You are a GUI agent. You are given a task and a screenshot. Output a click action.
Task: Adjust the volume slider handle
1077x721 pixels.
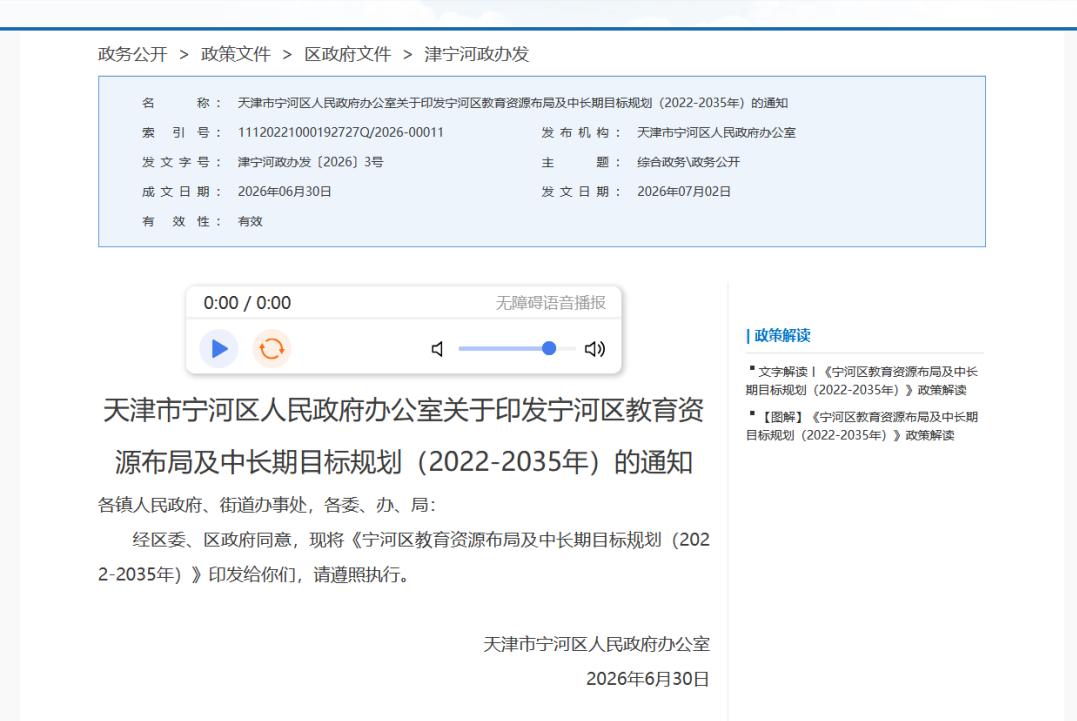[549, 348]
